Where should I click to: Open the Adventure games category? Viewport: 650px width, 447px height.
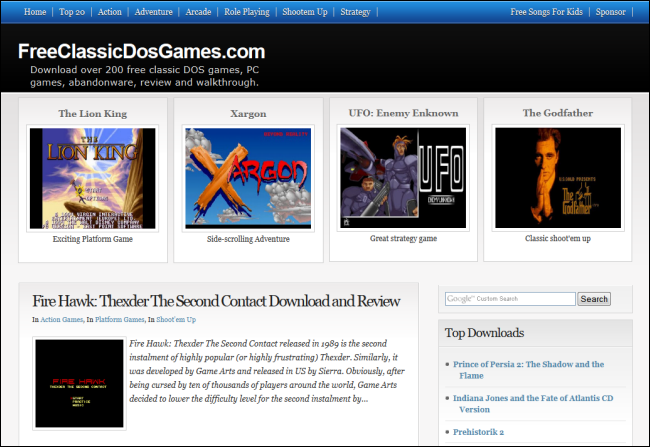(x=153, y=12)
